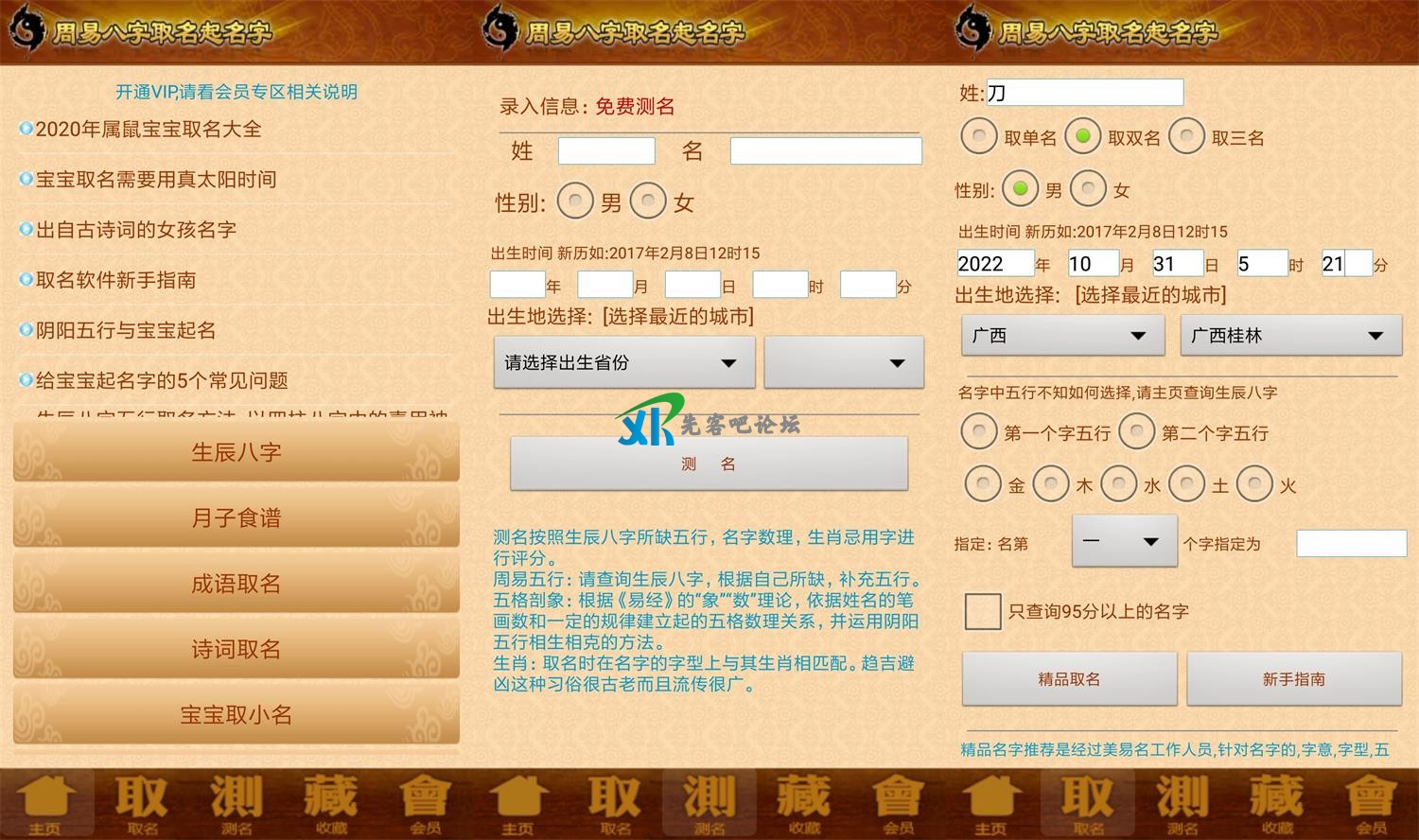The width and height of the screenshot is (1419, 840).
Task: Open the 广西桂林 city dropdown
Action: point(1290,336)
